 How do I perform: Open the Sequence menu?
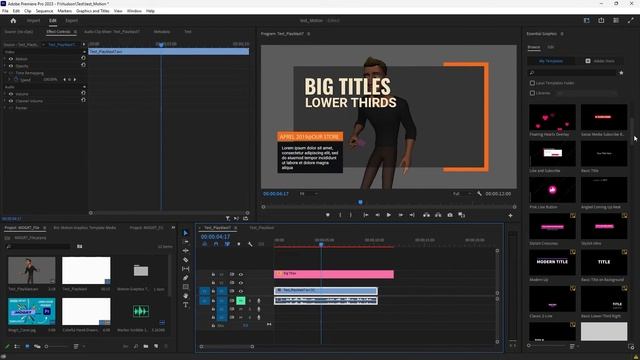(44, 11)
